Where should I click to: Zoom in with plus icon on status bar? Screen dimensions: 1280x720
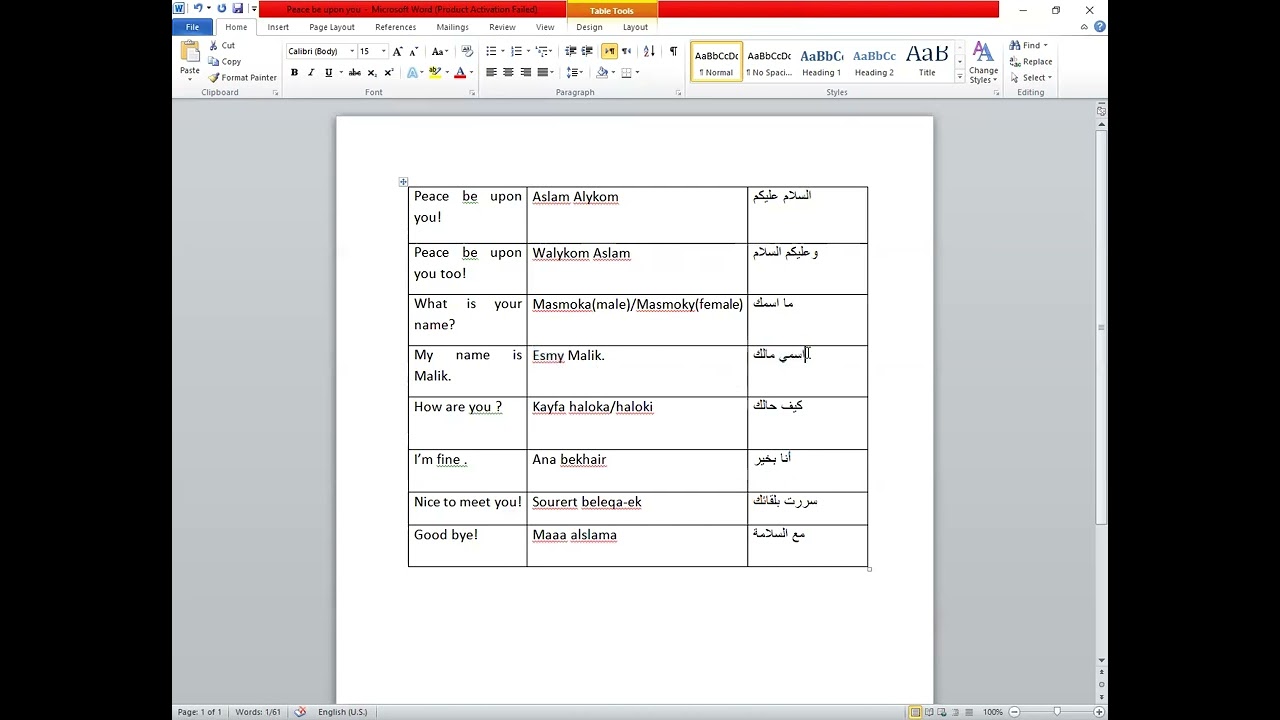pos(1099,712)
